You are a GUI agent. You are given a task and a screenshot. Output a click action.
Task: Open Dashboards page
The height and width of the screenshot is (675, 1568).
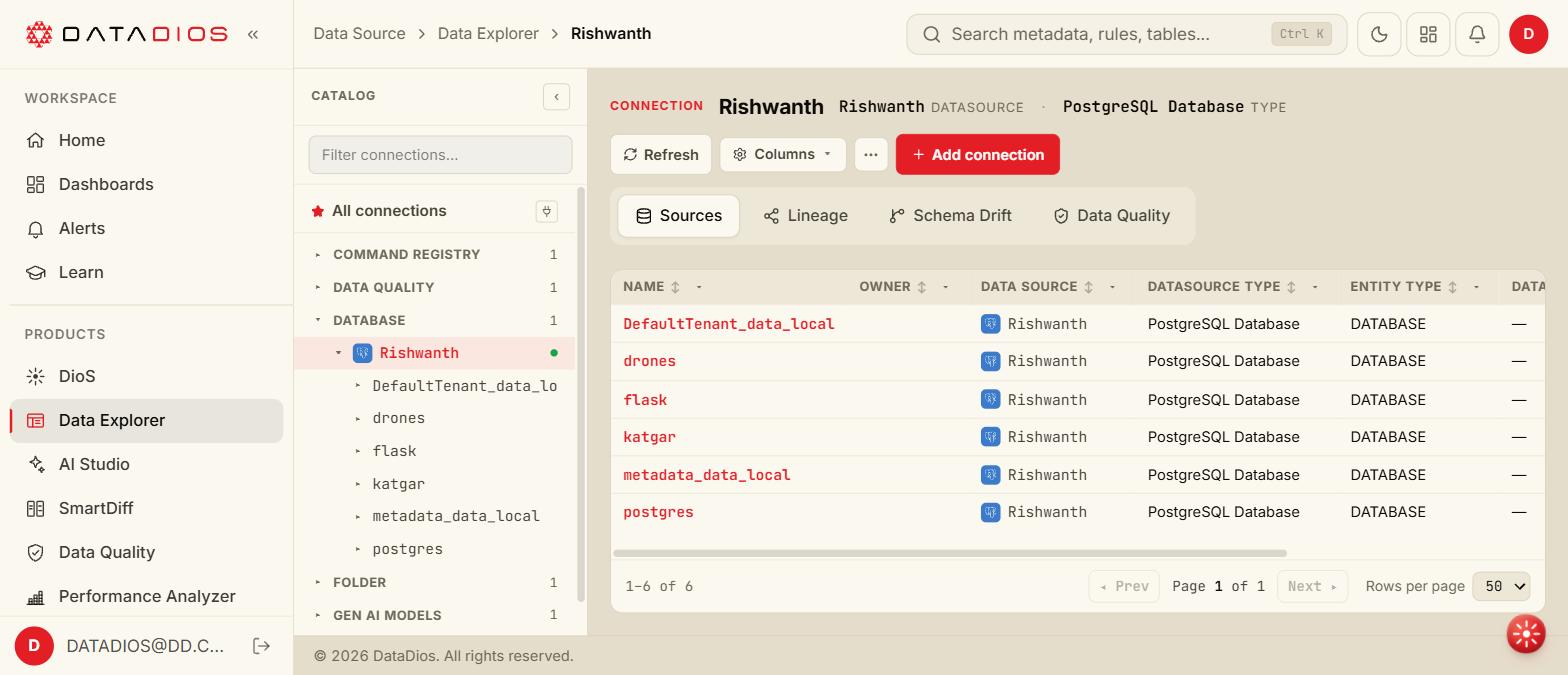tap(146, 184)
